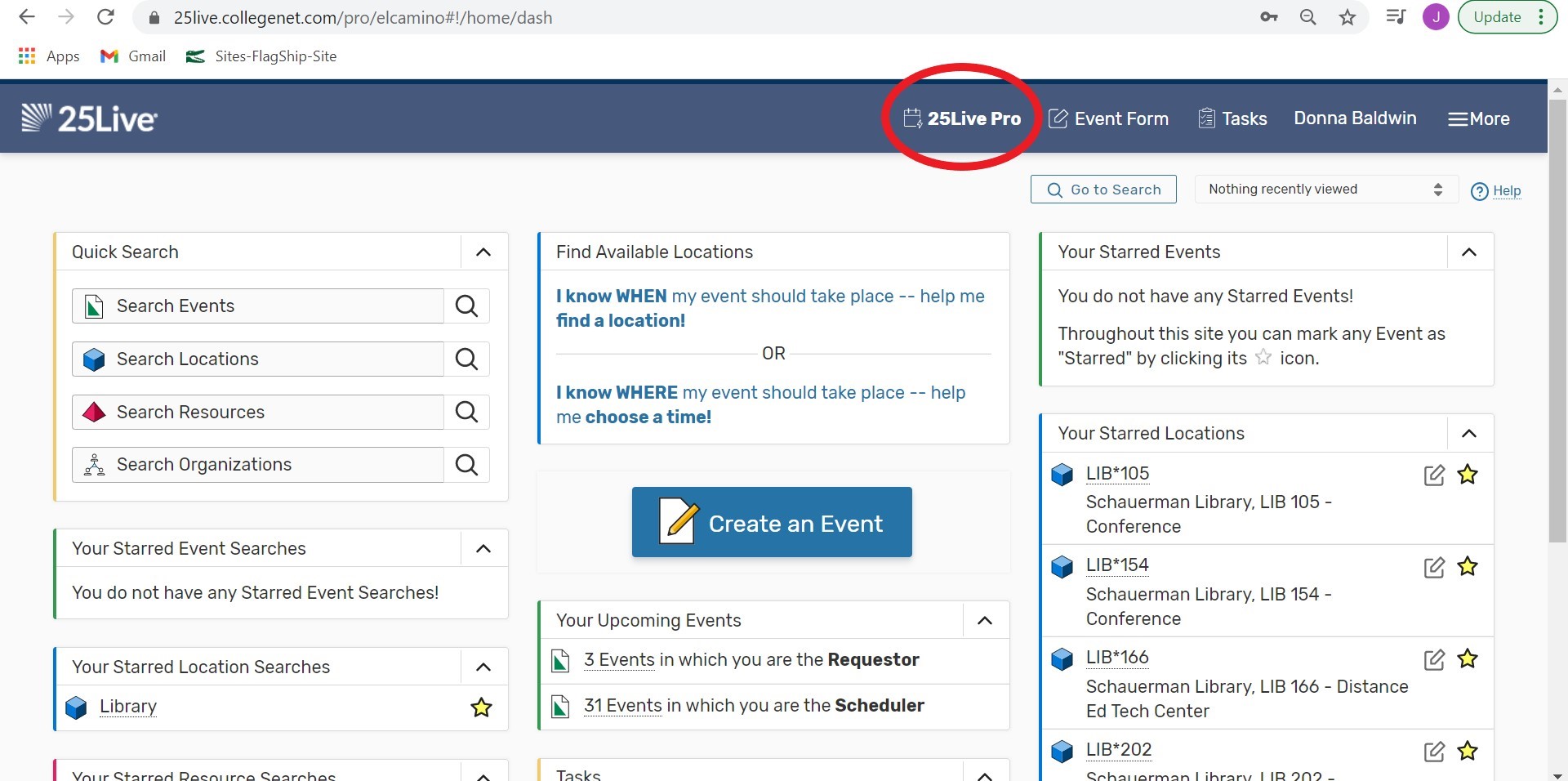Open the Nothing recently viewed dropdown
Screen dimensions: 1568x781
(1326, 190)
